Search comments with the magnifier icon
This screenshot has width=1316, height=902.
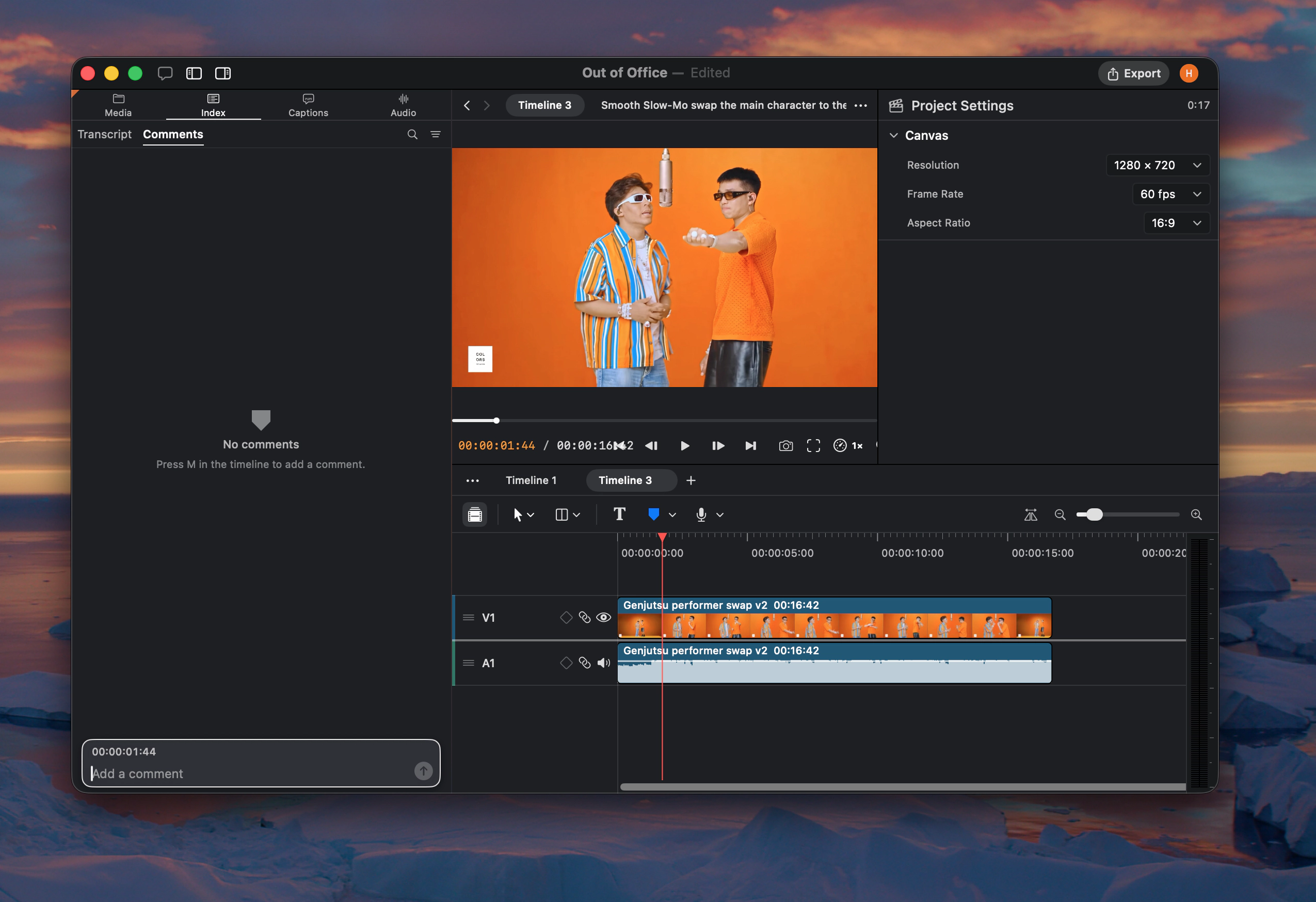click(412, 134)
